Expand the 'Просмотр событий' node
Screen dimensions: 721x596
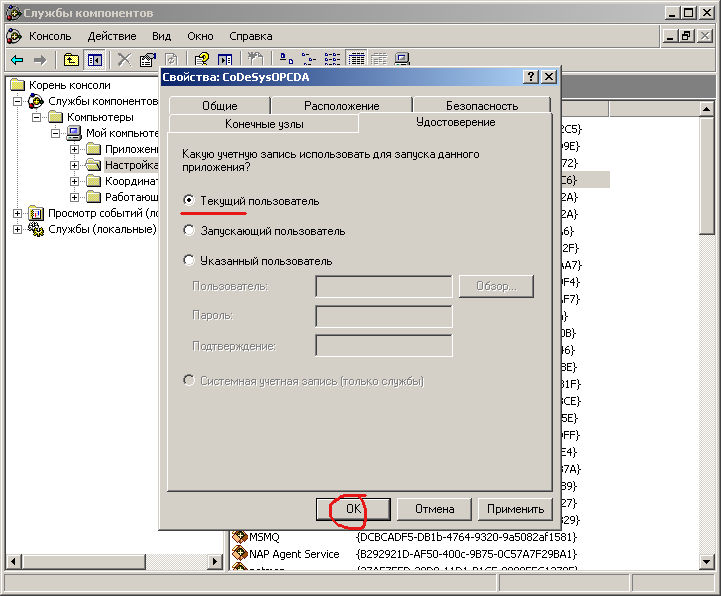point(17,213)
